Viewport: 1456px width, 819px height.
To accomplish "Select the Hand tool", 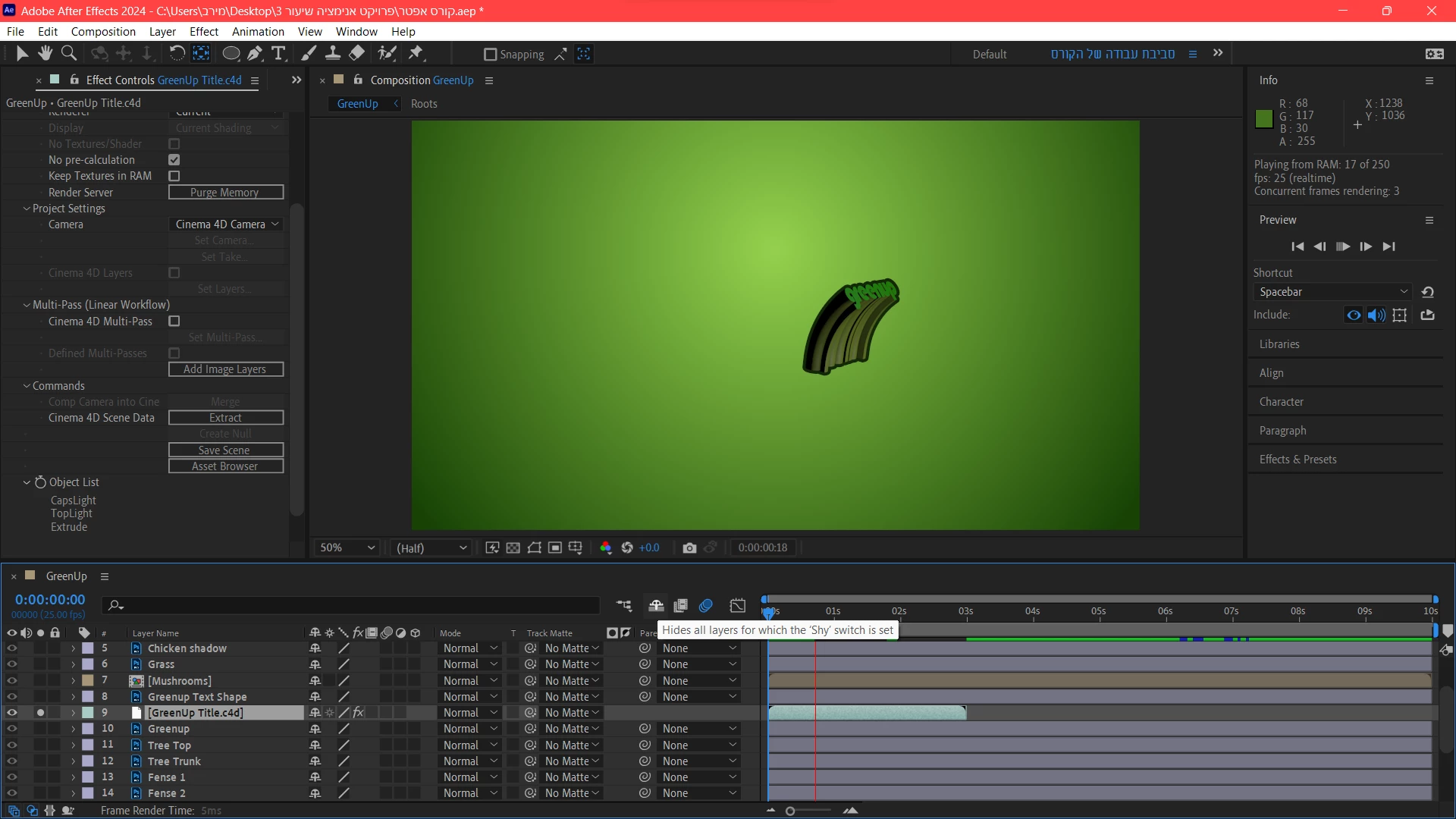I will (x=45, y=53).
